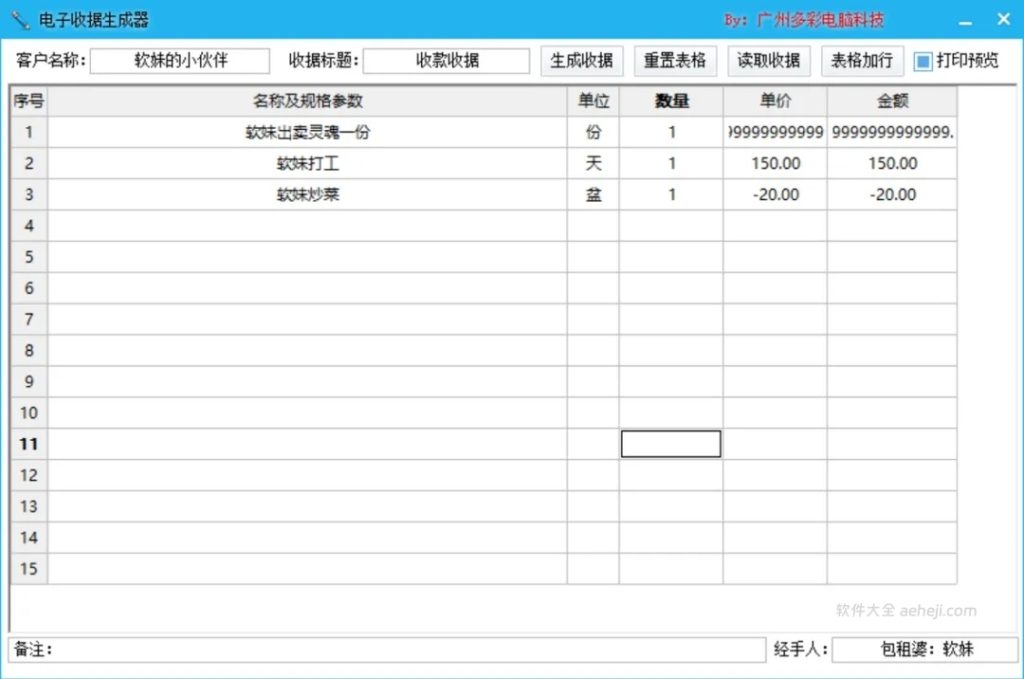
Task: Click the 数量 column header
Action: [671, 100]
